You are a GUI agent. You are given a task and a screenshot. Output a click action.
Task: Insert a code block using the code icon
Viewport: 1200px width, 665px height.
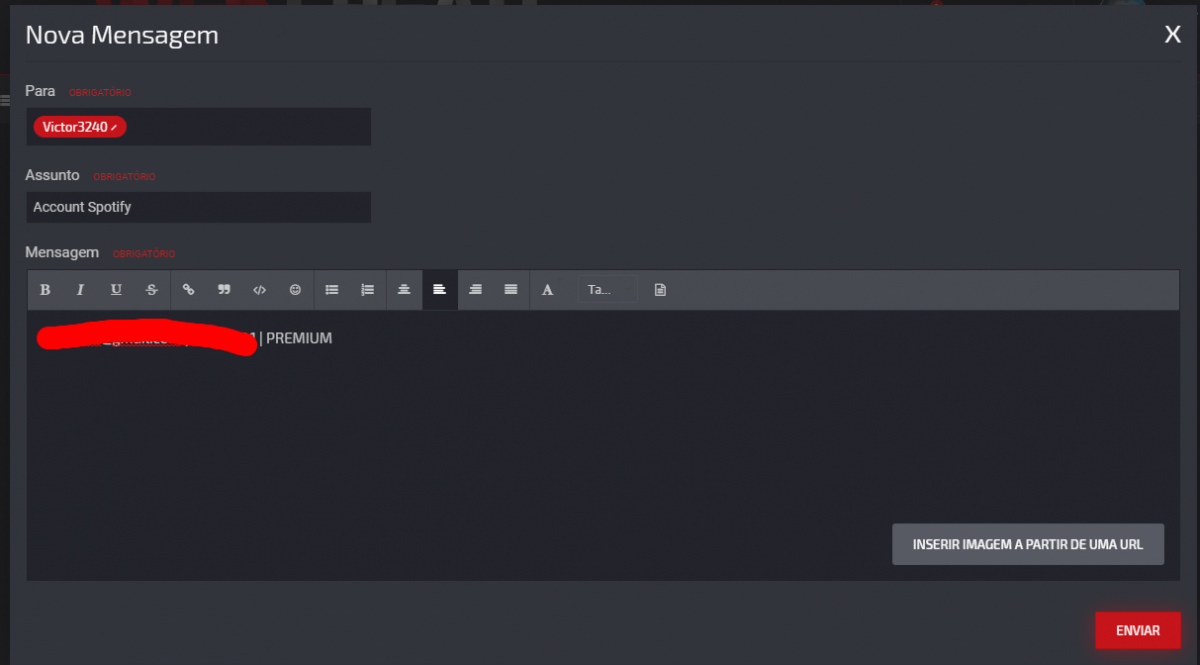click(259, 290)
